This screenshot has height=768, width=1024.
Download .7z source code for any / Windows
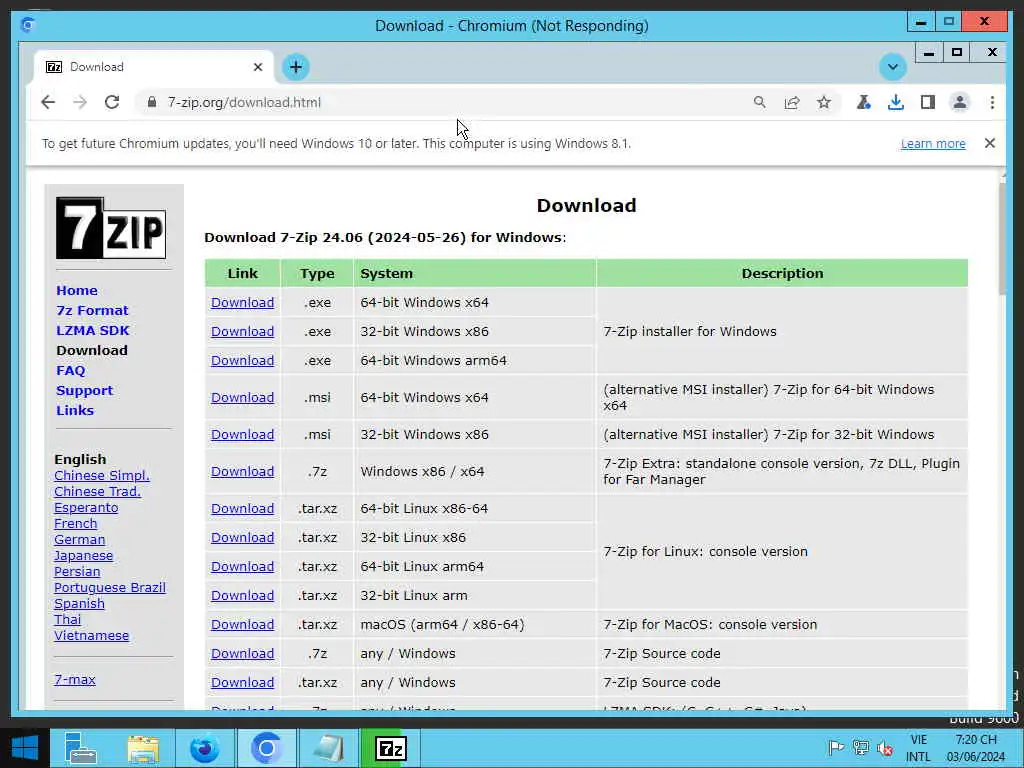point(242,654)
